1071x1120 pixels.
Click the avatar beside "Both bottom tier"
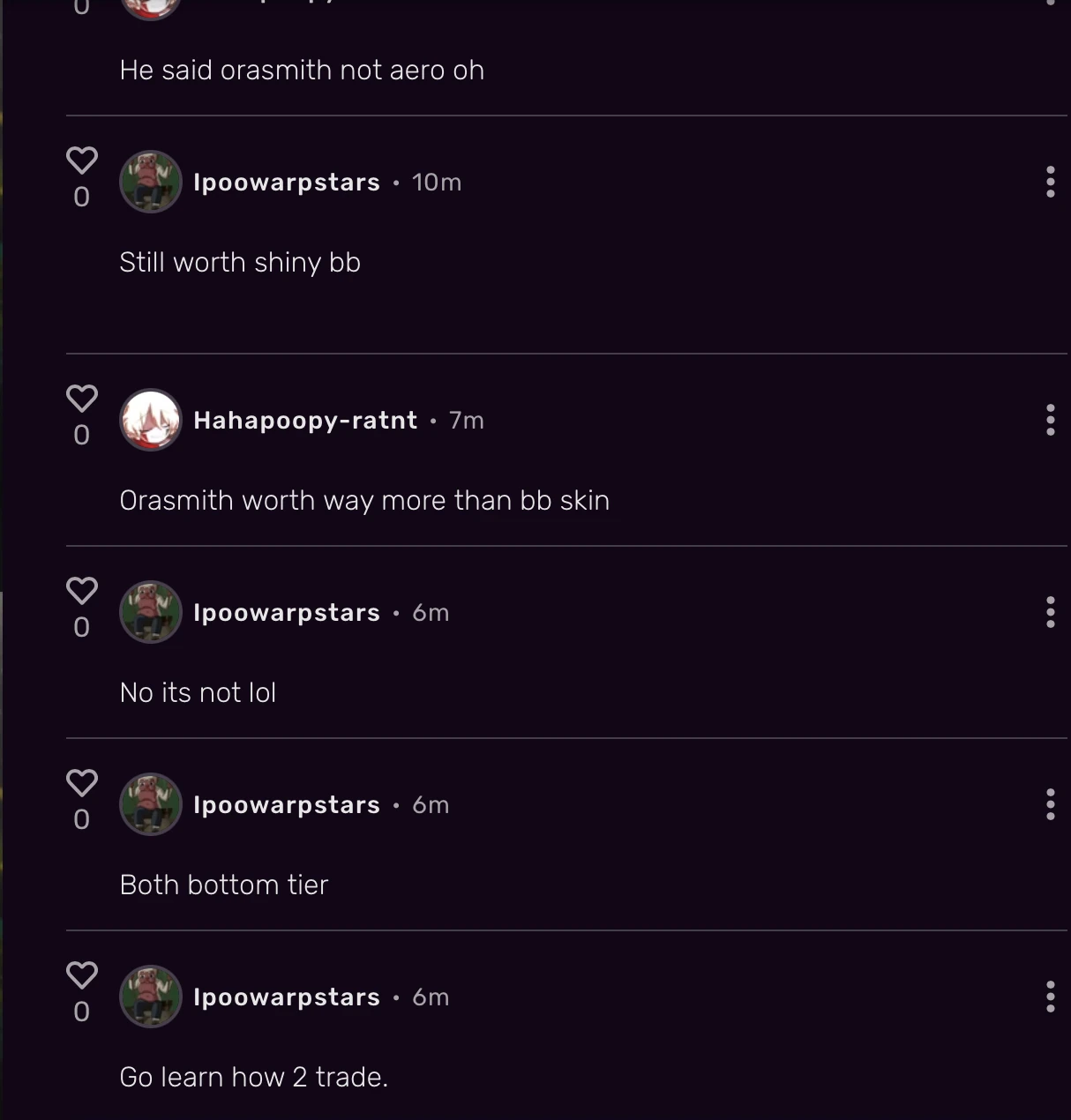(x=151, y=803)
